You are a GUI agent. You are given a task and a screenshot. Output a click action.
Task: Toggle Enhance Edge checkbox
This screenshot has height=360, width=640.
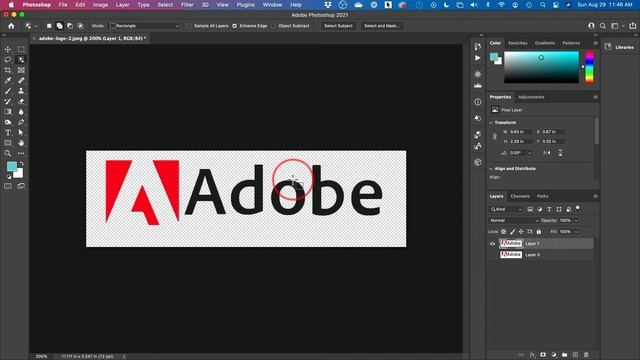pyautogui.click(x=235, y=26)
